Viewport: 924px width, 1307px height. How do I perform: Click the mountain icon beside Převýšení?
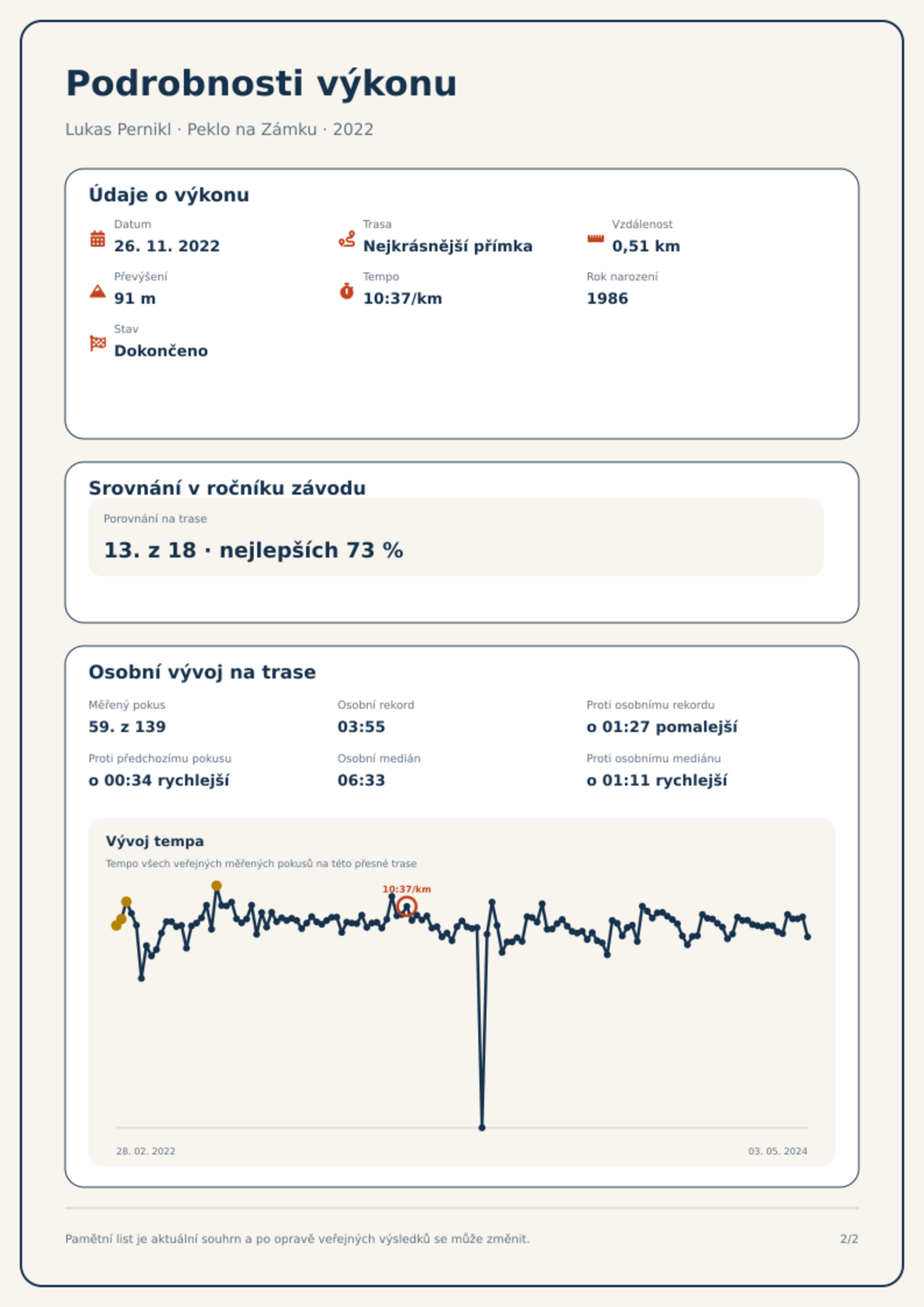pyautogui.click(x=98, y=291)
